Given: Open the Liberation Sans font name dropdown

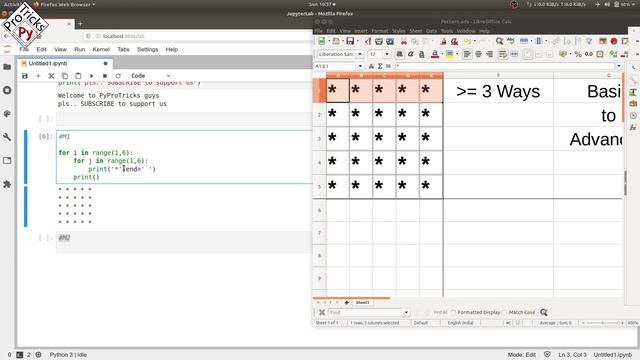Looking at the screenshot, I should (x=360, y=54).
